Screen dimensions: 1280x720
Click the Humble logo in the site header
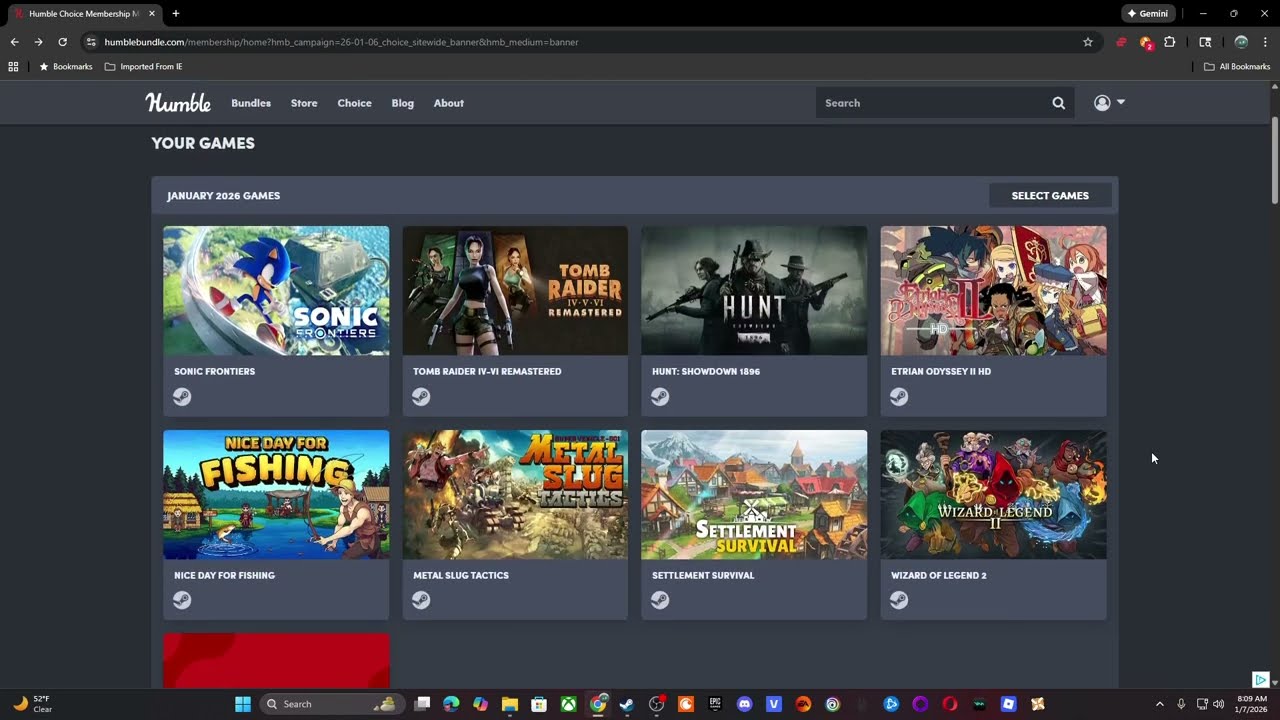tap(178, 103)
